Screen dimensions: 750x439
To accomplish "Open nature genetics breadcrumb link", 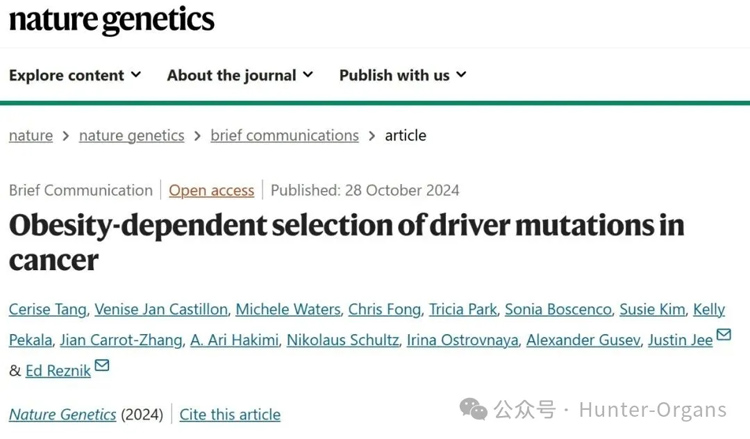I will coord(132,135).
